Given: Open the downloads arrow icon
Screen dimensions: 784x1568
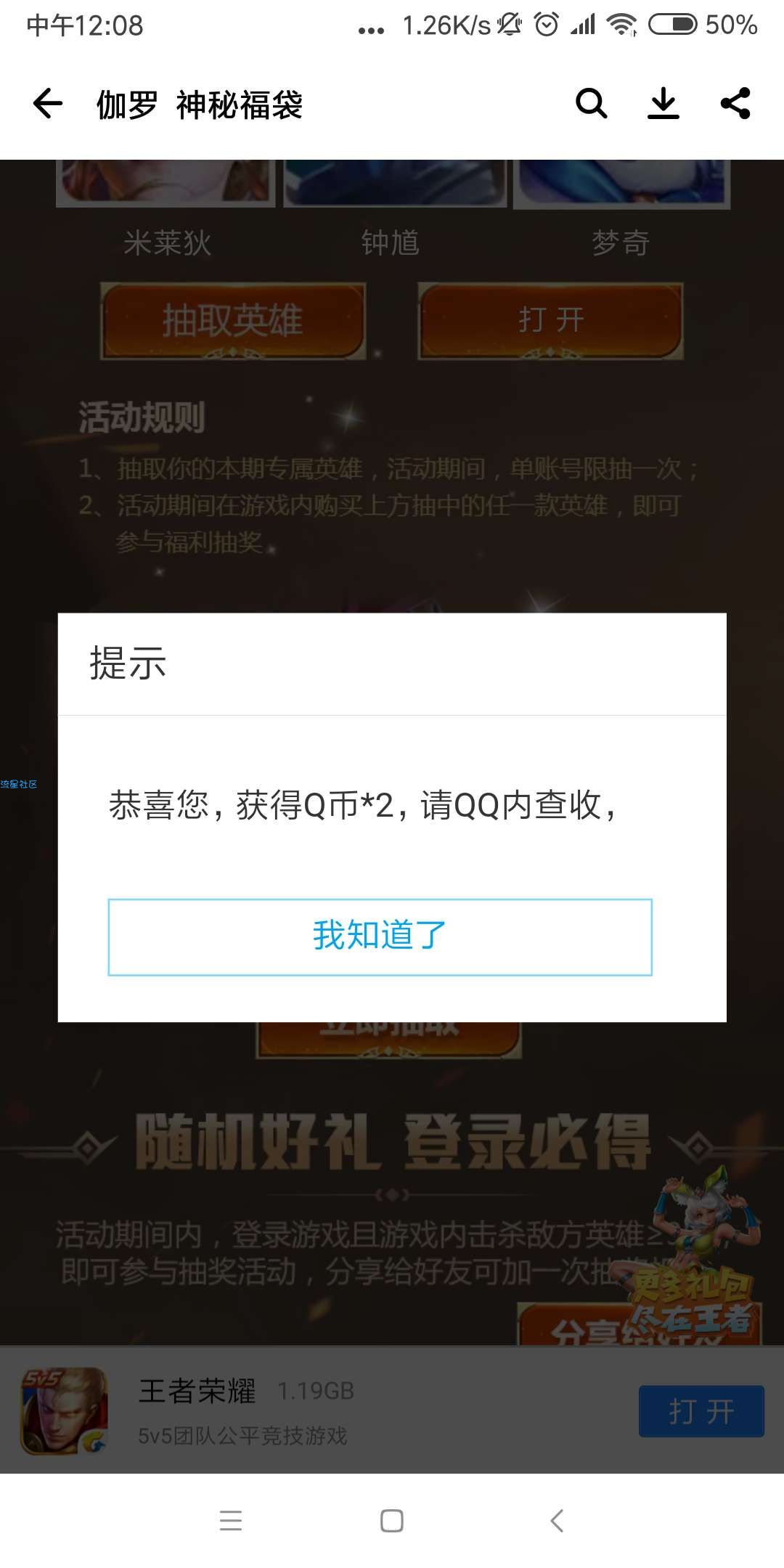Looking at the screenshot, I should (x=663, y=103).
